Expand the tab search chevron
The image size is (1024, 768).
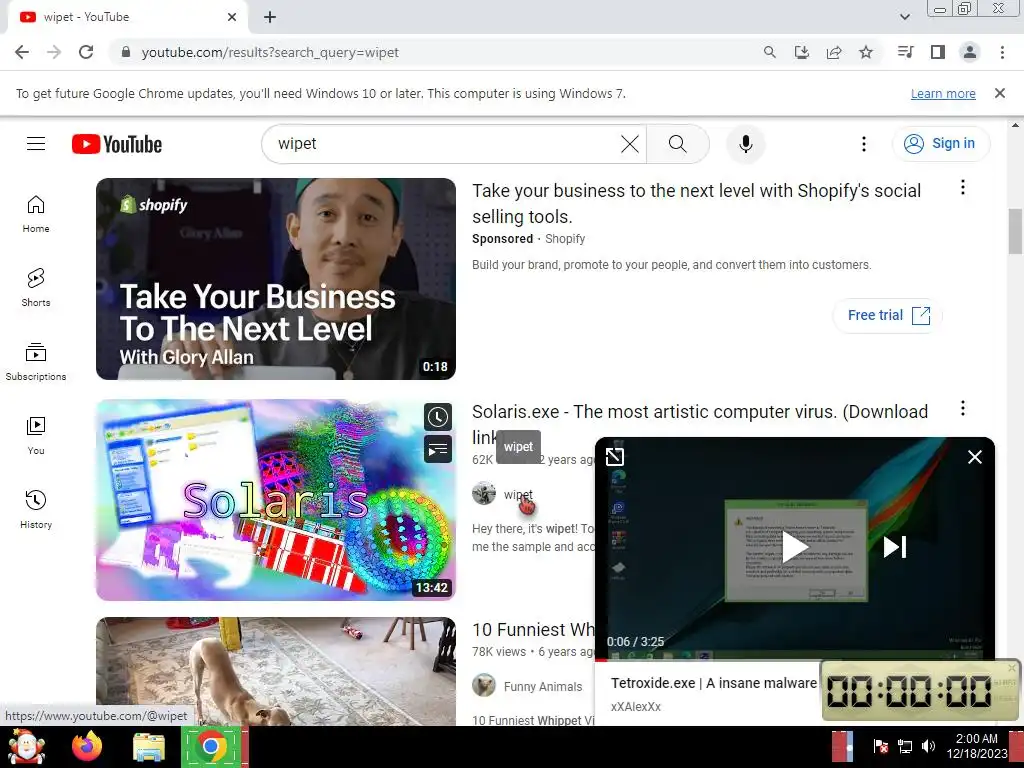(x=905, y=17)
